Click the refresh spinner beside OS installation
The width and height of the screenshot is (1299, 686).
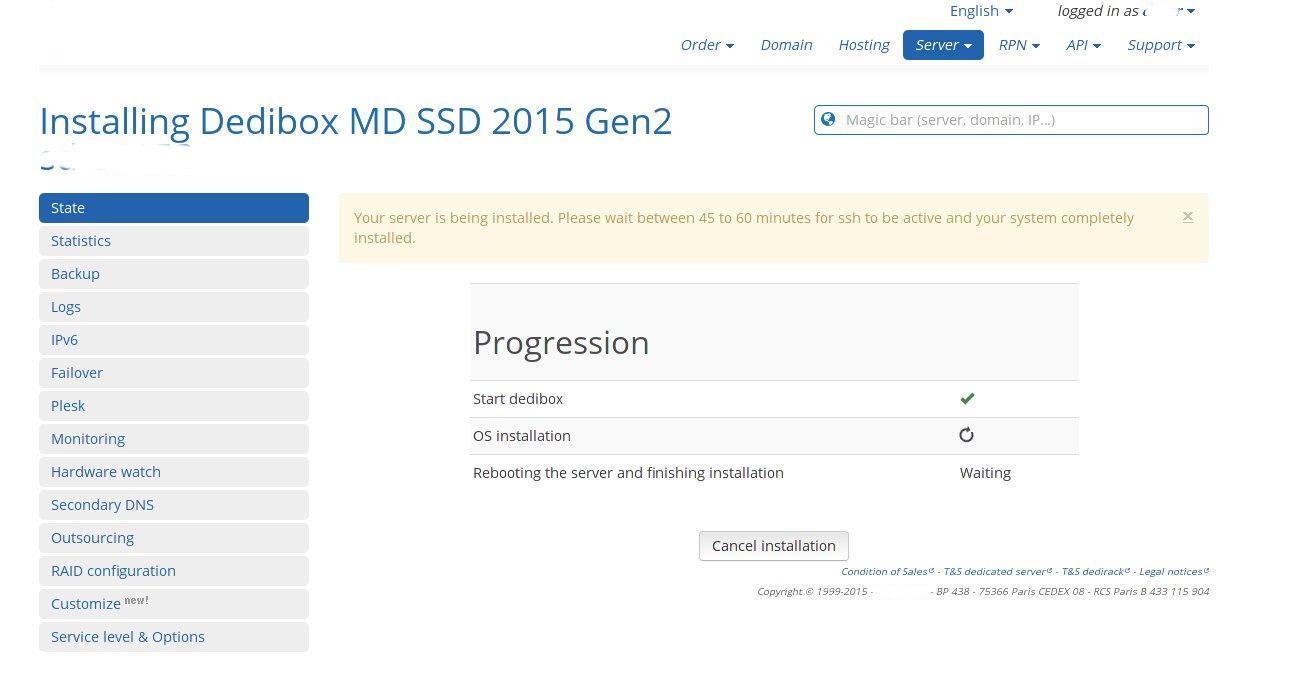(966, 435)
